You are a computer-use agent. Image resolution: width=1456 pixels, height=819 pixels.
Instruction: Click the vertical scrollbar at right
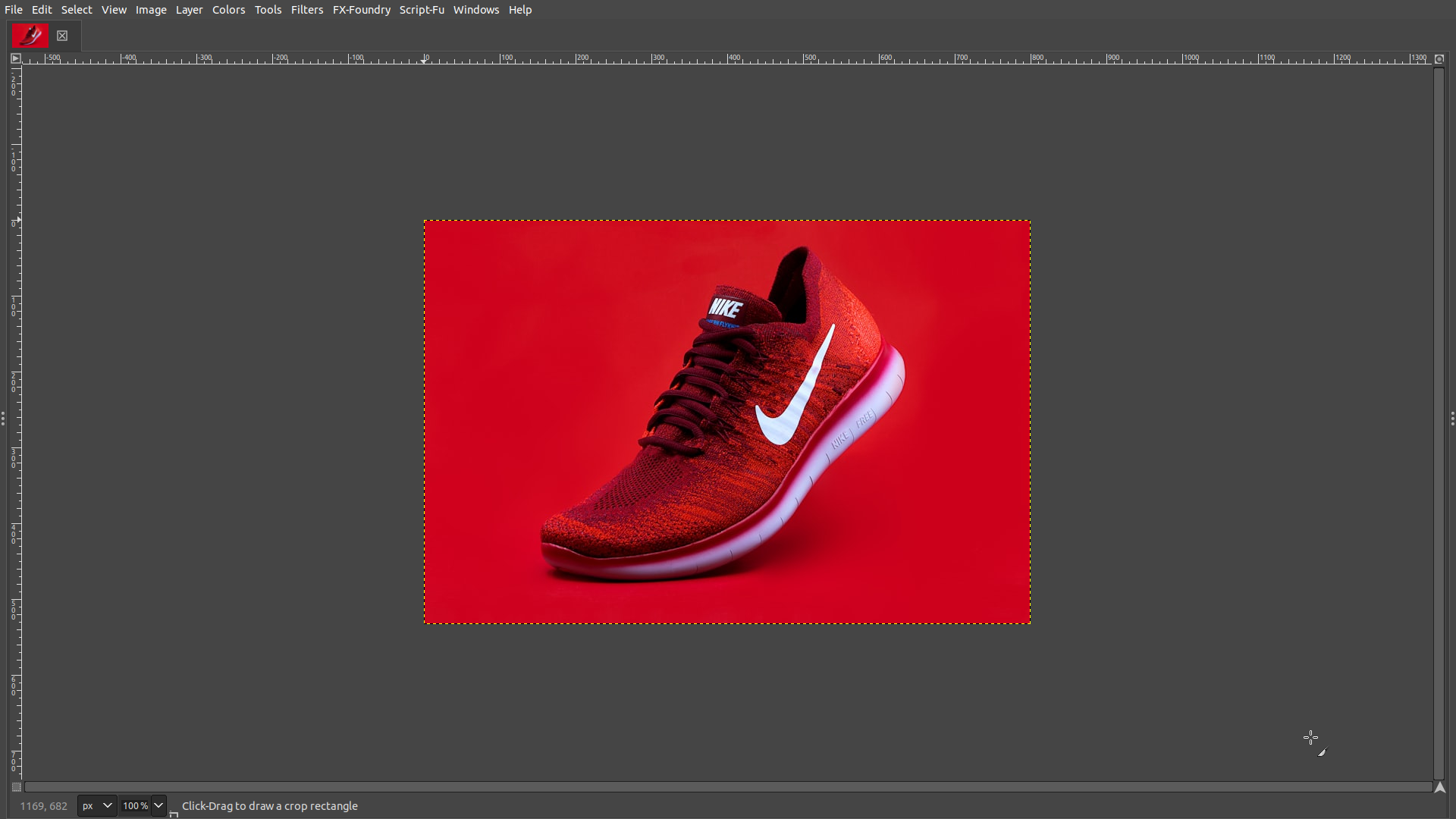pyautogui.click(x=1439, y=422)
